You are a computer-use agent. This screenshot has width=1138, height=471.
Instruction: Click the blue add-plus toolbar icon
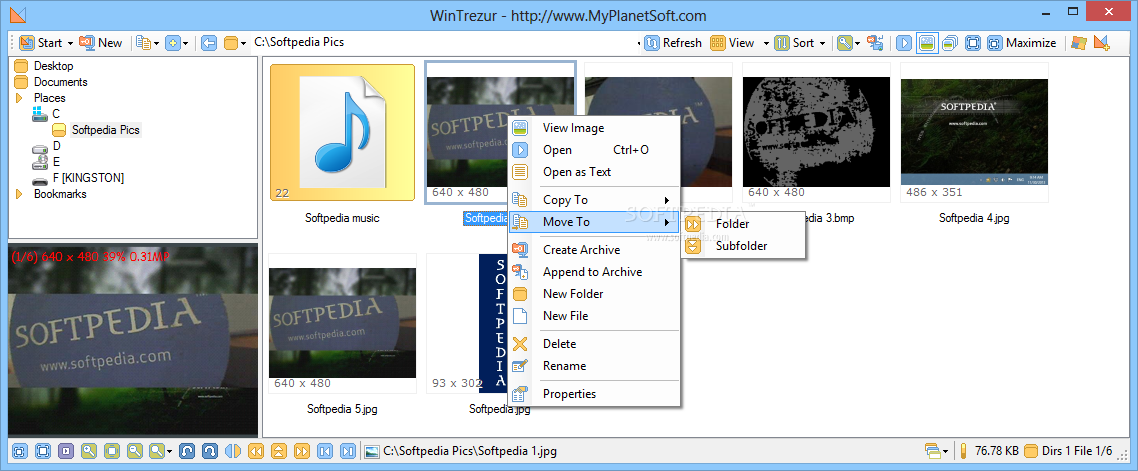[172, 43]
